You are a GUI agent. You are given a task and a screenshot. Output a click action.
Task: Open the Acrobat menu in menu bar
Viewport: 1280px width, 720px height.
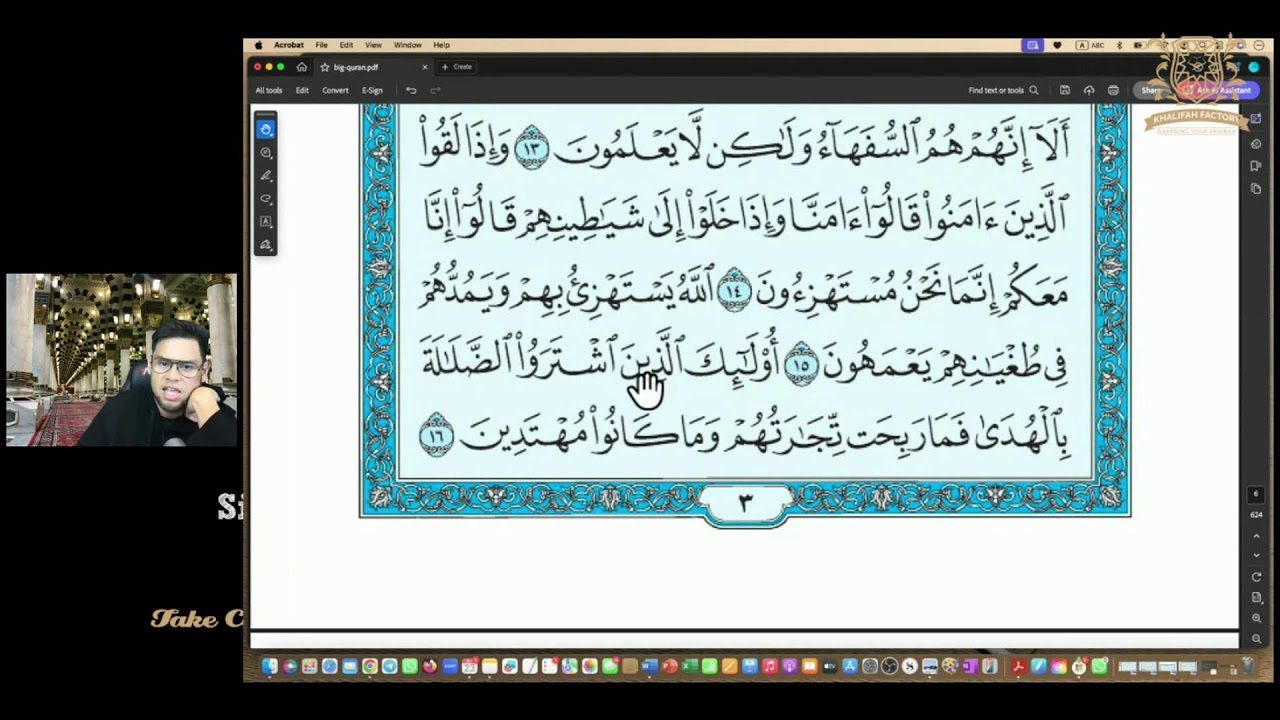pyautogui.click(x=289, y=45)
